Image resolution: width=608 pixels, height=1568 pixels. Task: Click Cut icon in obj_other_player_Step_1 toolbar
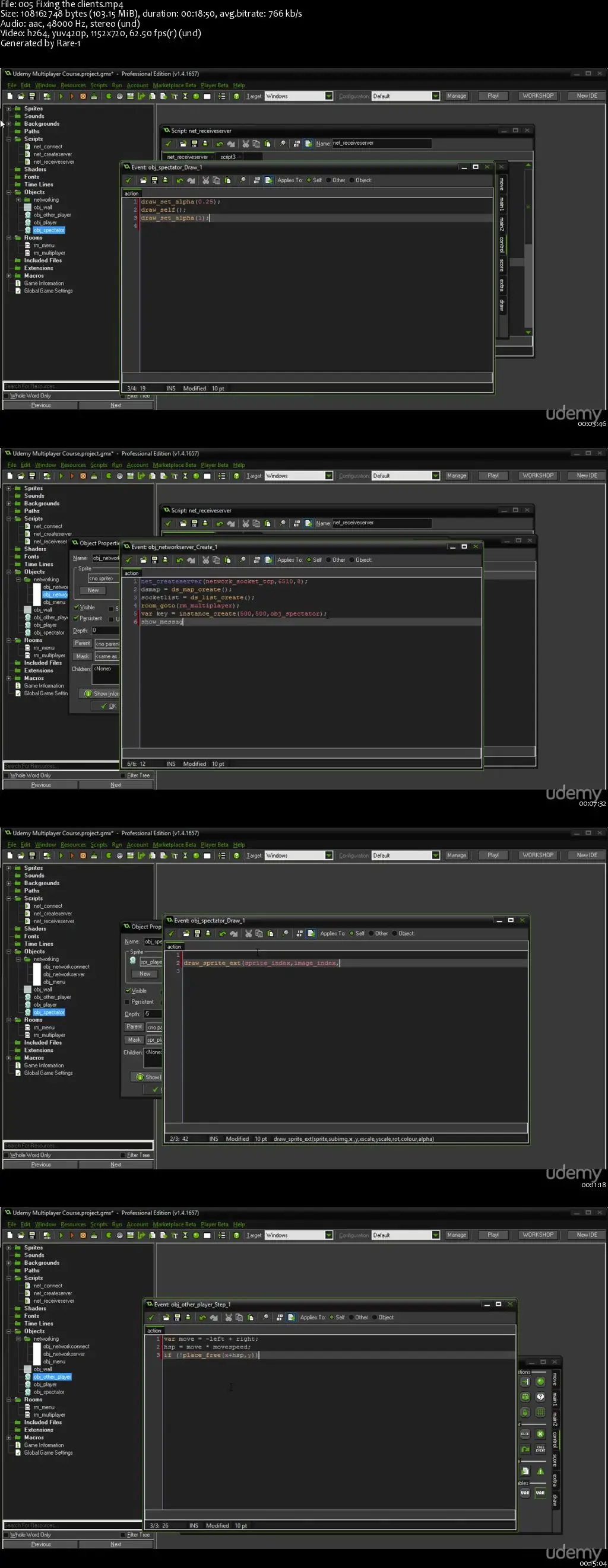click(x=229, y=1317)
